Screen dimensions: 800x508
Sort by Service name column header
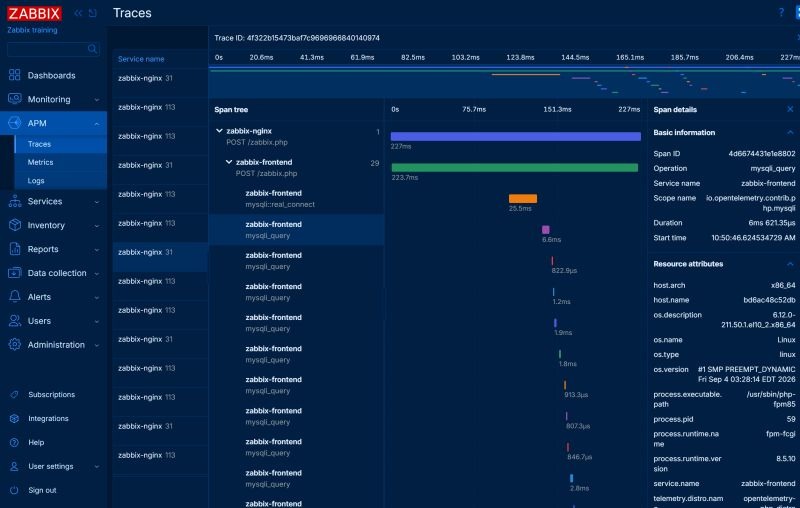141,59
